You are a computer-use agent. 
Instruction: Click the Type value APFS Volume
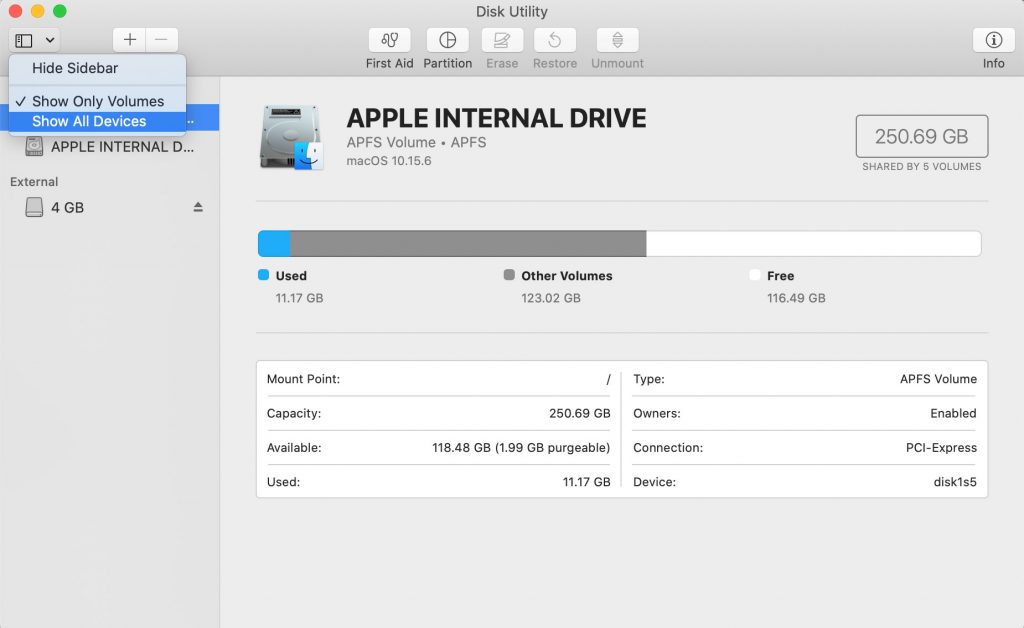click(x=938, y=379)
